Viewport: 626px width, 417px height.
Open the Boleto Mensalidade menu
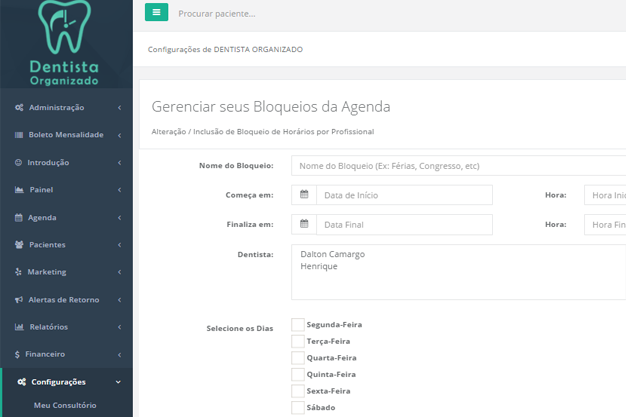66,135
